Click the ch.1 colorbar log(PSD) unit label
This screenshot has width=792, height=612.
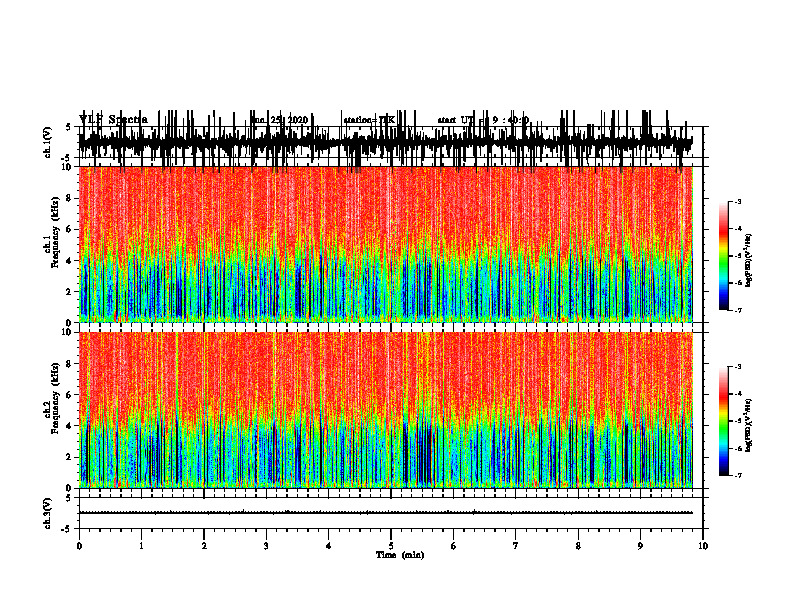click(749, 261)
